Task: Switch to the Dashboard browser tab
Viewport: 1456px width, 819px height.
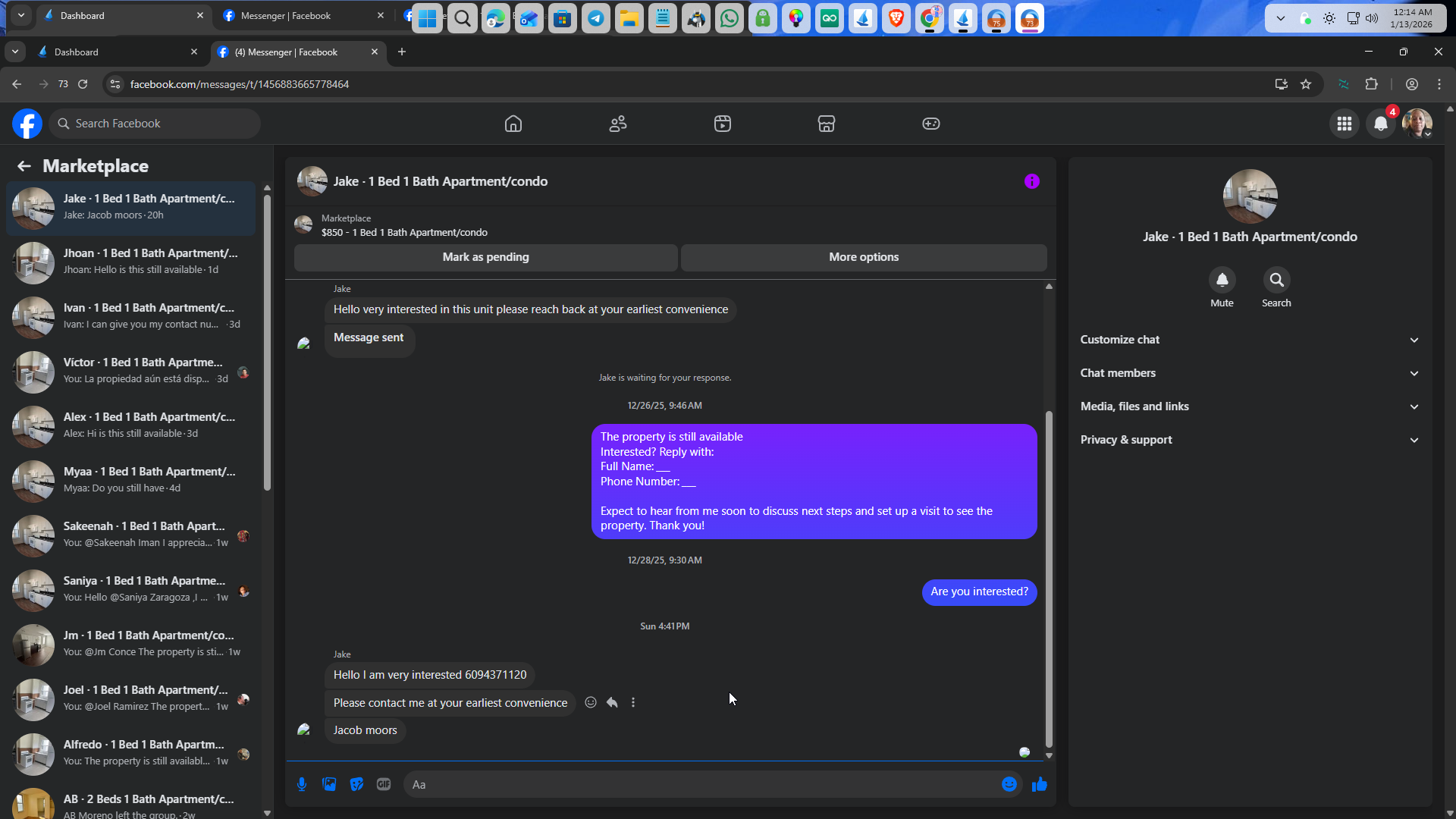Action: click(x=114, y=52)
